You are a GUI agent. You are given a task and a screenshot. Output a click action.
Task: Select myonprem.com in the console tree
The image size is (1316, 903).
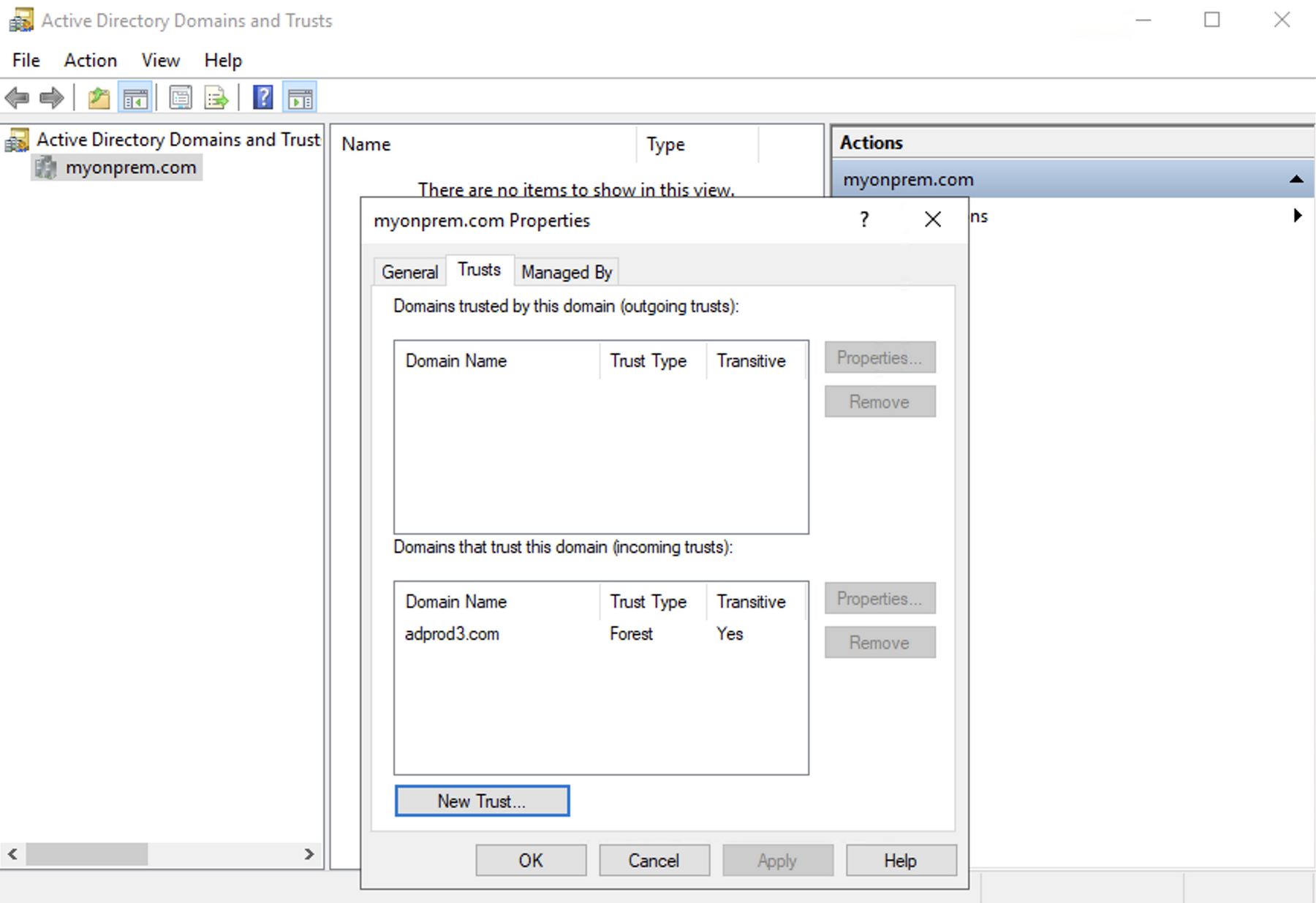tap(131, 167)
